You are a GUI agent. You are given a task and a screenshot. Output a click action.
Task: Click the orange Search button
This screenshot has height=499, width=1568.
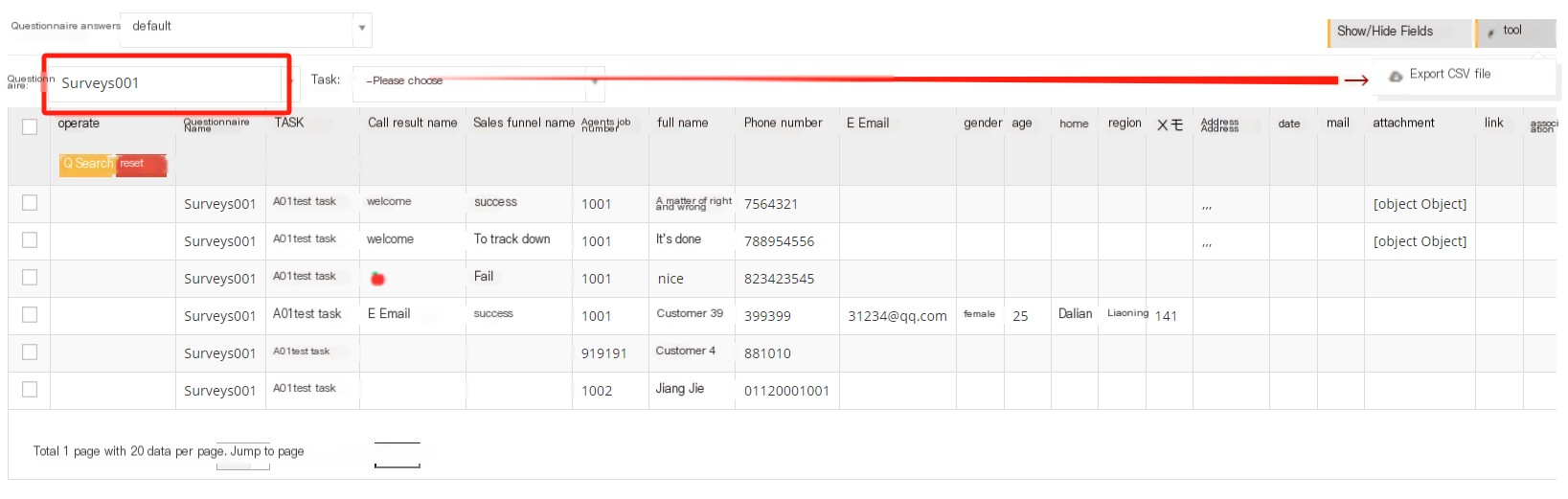tap(88, 165)
